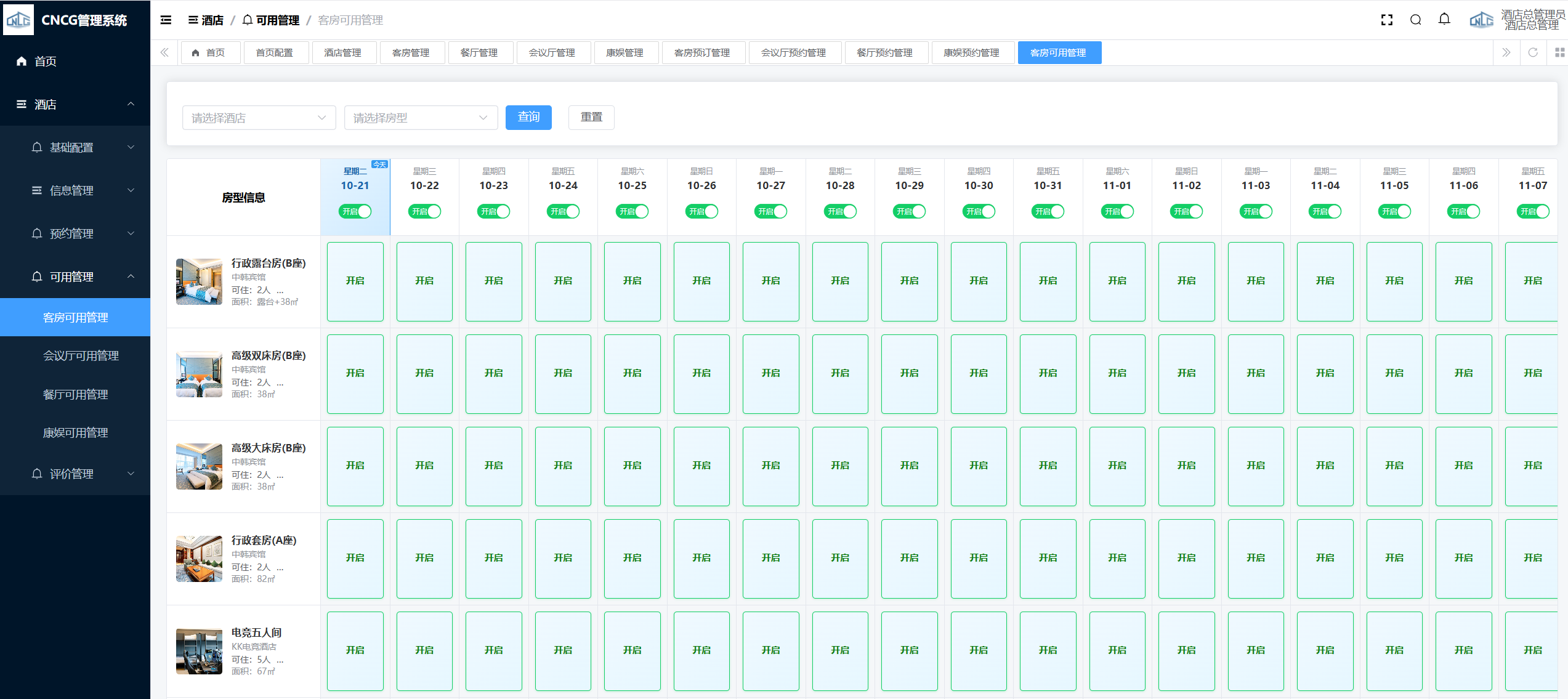Open search with the magnifier icon
Viewport: 1568px width, 699px height.
(1416, 20)
